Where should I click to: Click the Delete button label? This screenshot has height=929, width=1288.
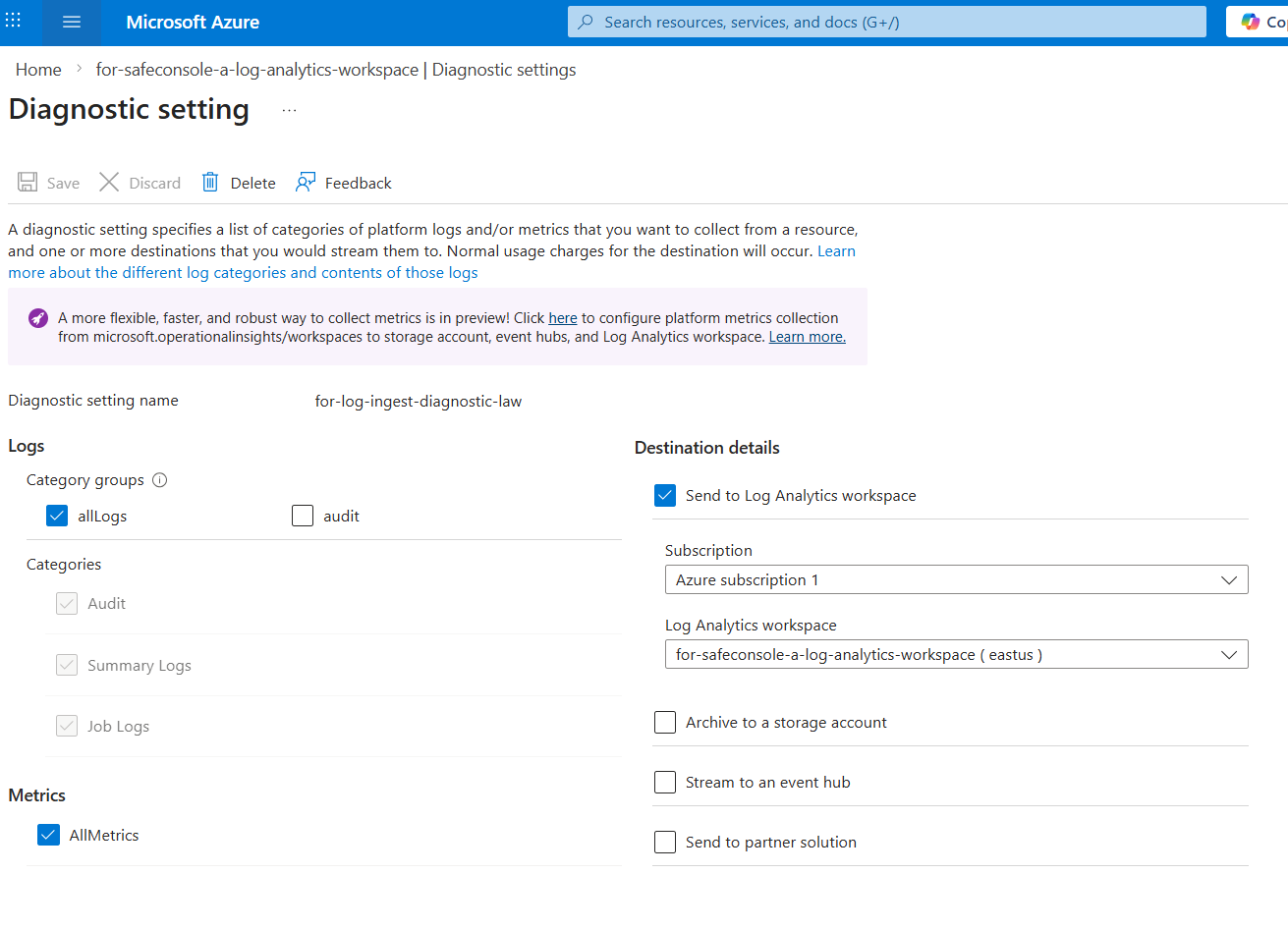coord(252,183)
